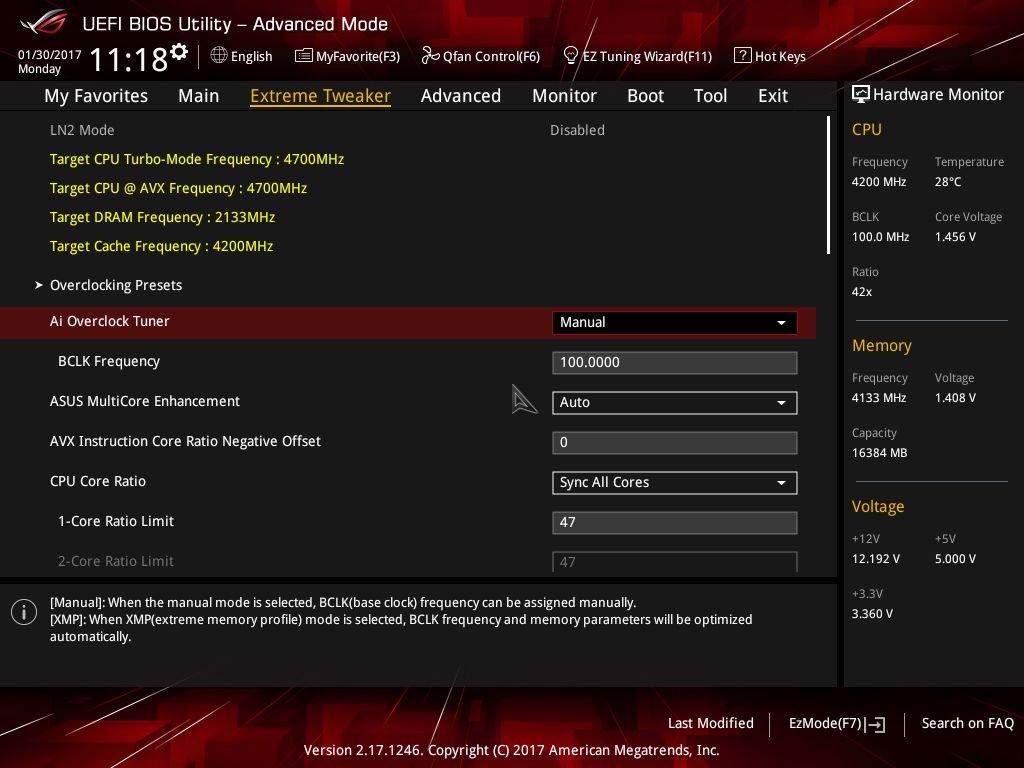The height and width of the screenshot is (768, 1024).
Task: Open the Exit tab
Action: tap(773, 96)
